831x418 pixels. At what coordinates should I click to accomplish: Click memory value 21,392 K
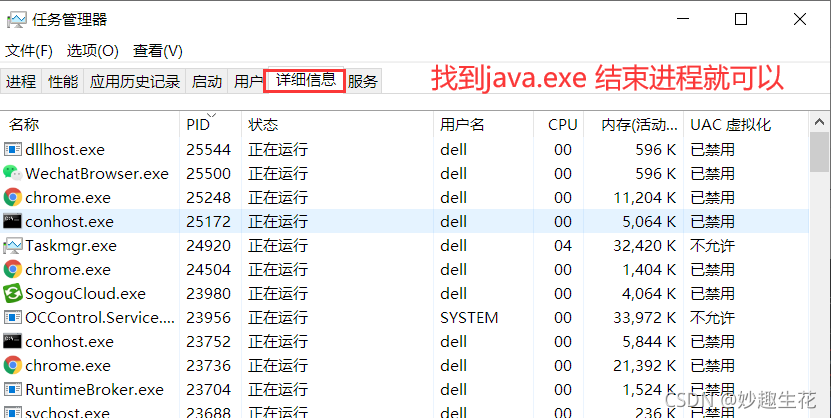click(645, 366)
